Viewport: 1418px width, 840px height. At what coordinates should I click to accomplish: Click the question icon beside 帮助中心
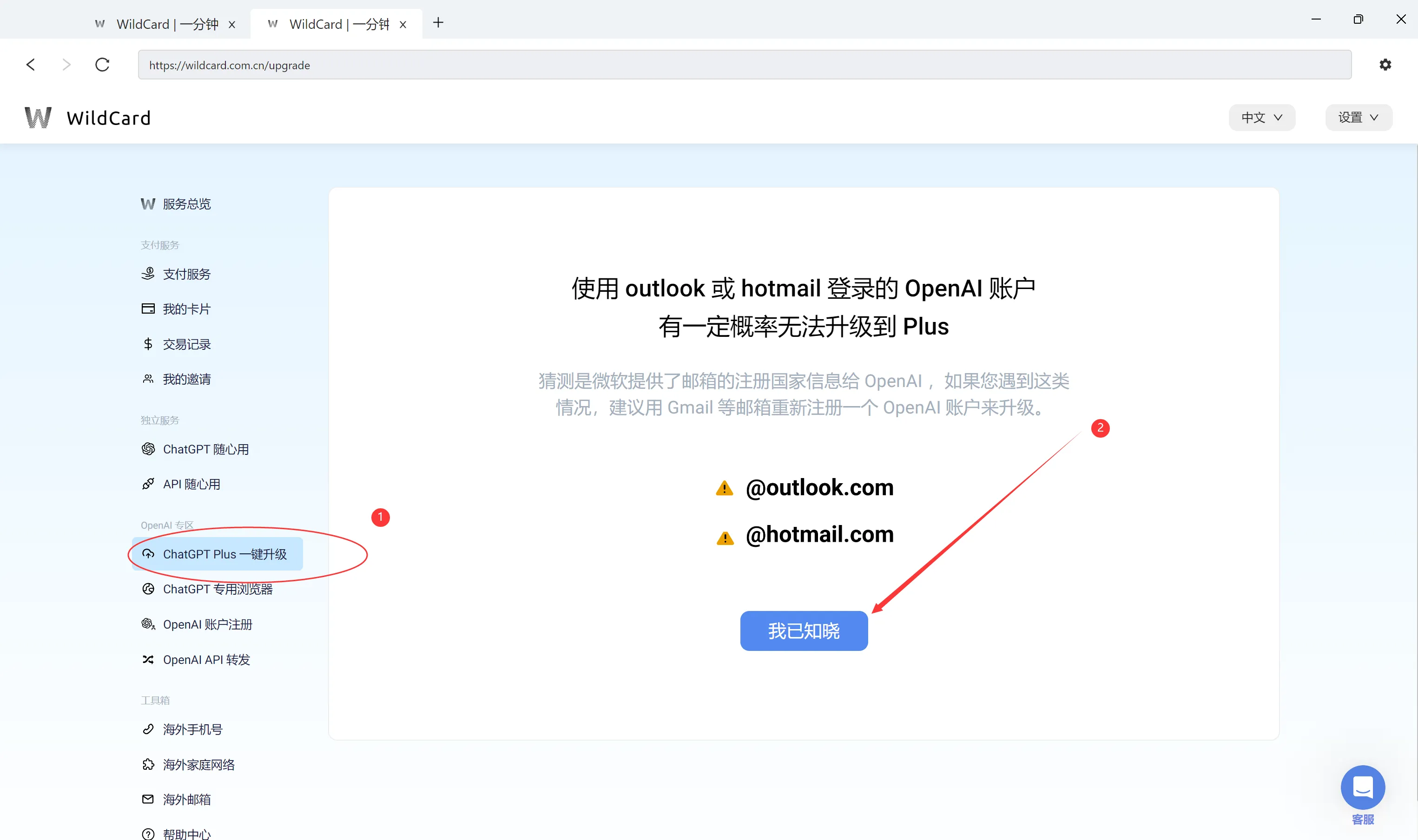coord(148,834)
